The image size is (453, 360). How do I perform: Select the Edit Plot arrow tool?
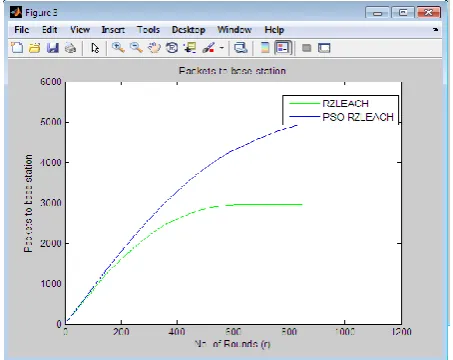tap(95, 48)
